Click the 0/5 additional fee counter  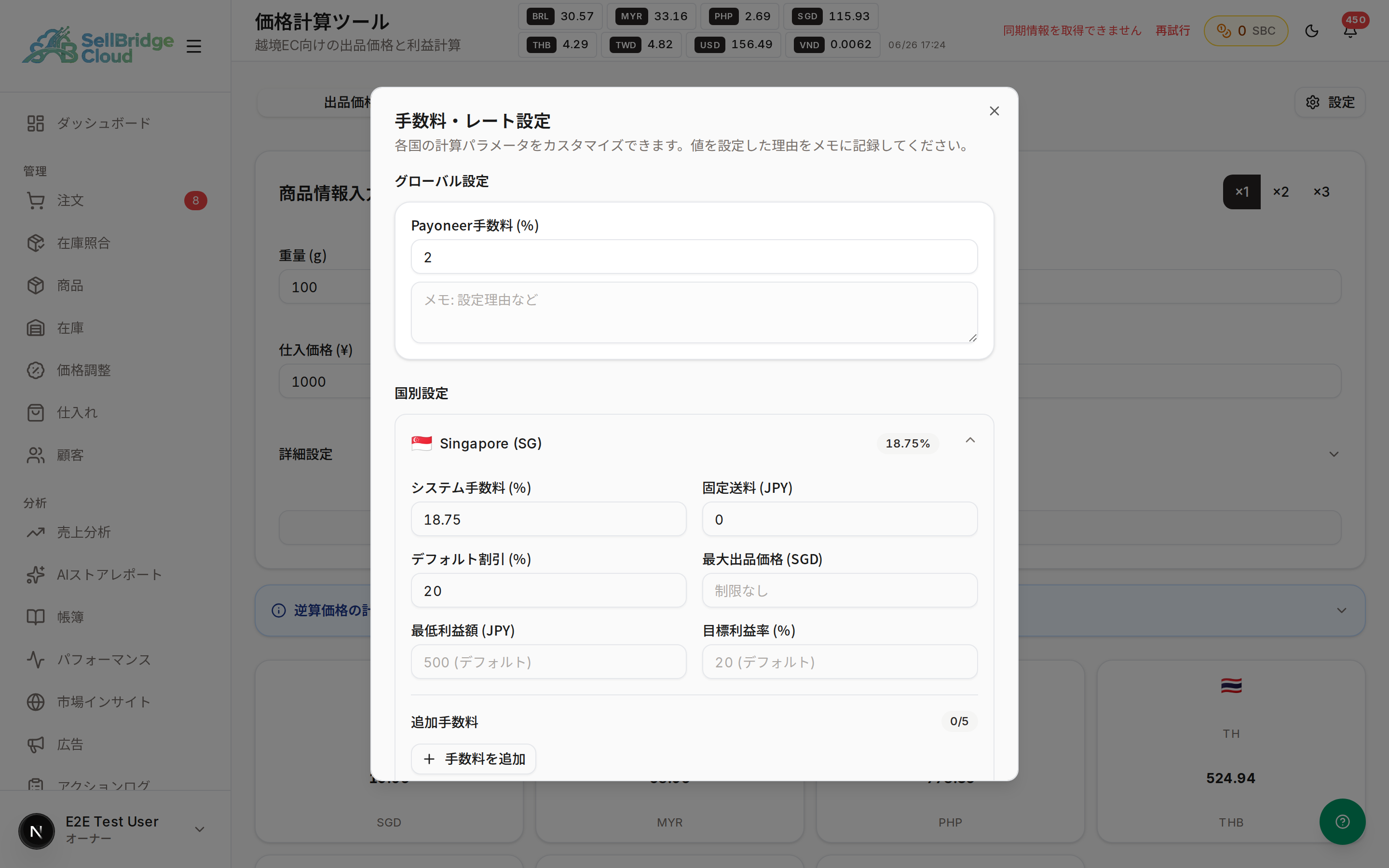click(959, 721)
